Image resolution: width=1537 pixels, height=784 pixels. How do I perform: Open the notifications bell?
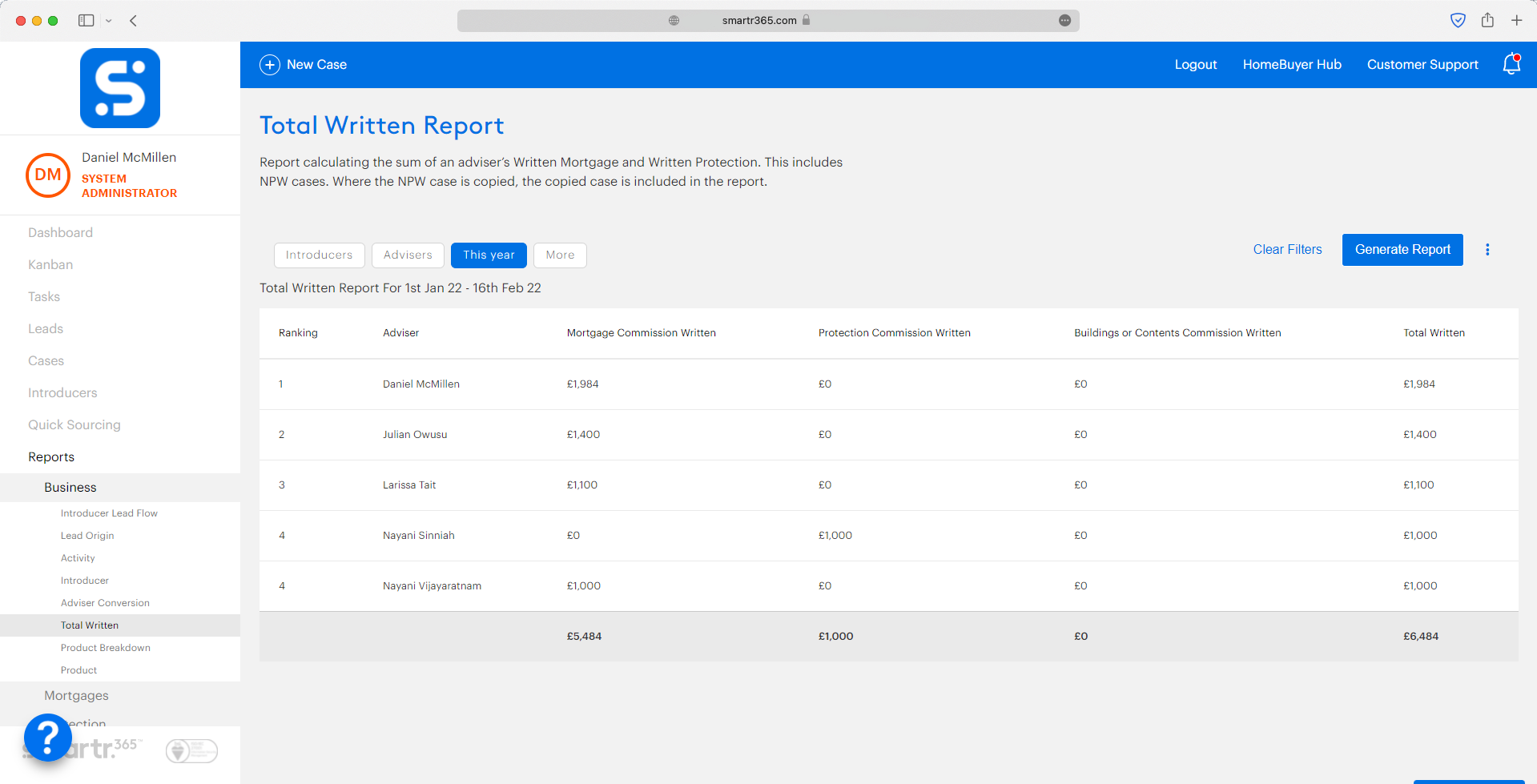point(1511,64)
